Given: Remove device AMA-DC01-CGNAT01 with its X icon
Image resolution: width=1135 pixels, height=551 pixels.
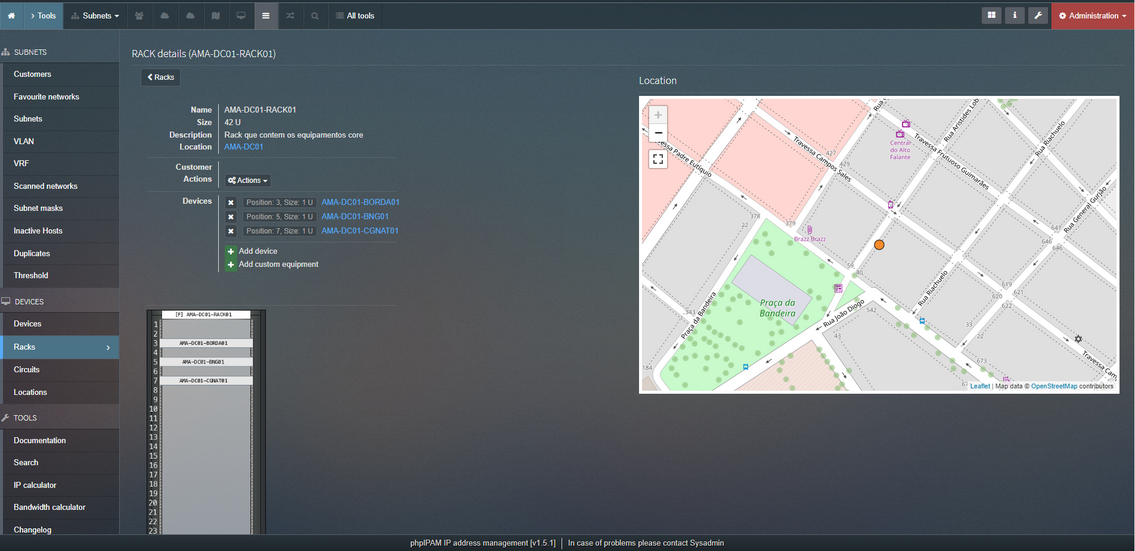Looking at the screenshot, I should (231, 231).
